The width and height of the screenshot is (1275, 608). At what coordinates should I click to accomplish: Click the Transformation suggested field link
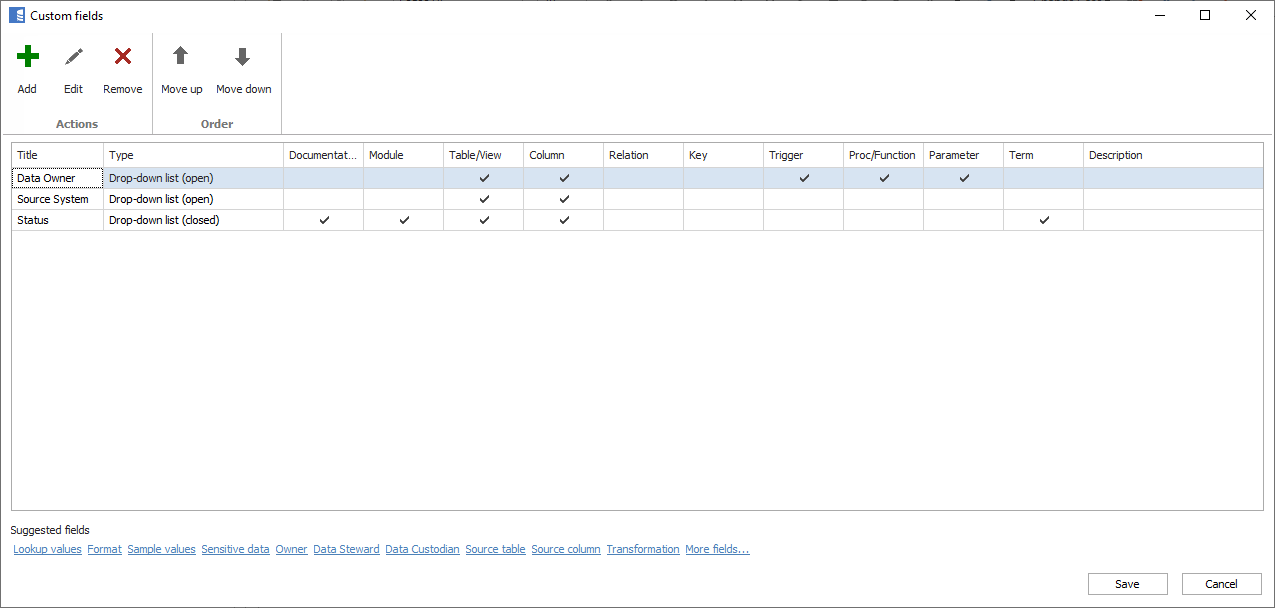642,549
